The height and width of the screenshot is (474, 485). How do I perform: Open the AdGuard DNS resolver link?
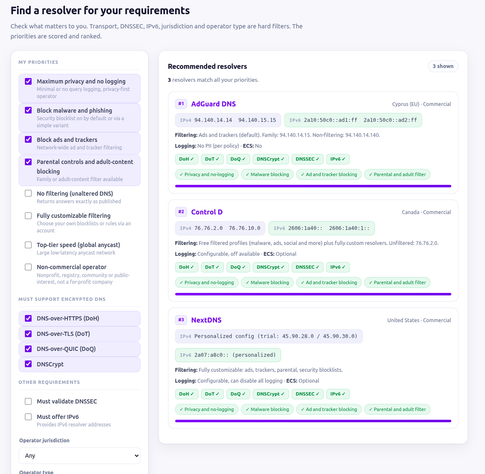pyautogui.click(x=213, y=104)
